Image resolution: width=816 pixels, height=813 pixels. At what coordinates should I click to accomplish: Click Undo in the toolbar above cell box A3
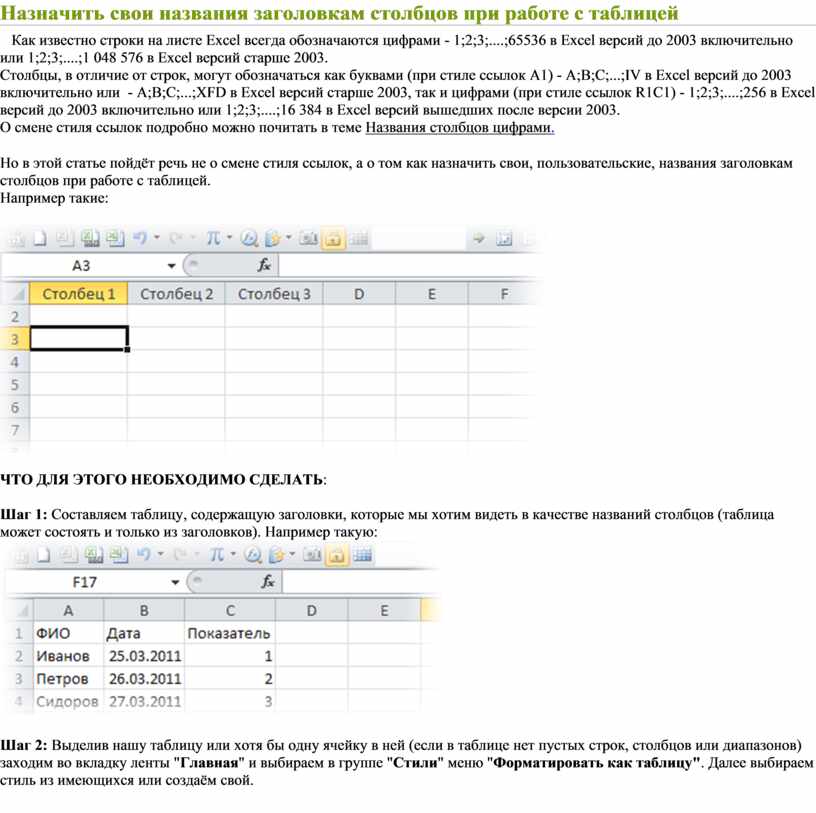[x=140, y=239]
